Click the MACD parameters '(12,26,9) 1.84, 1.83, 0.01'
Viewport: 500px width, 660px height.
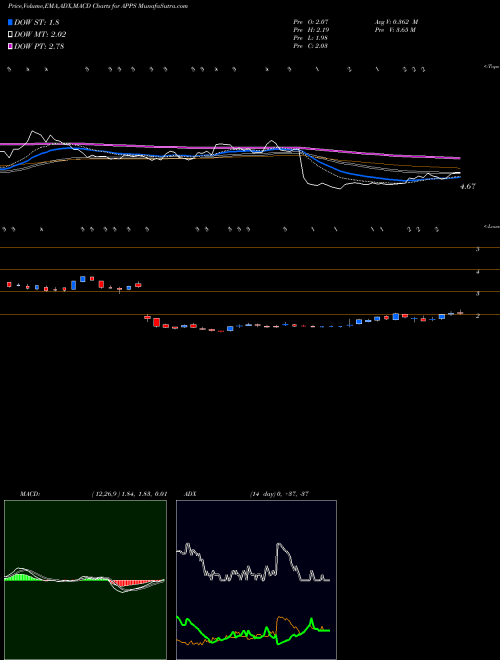(x=129, y=494)
